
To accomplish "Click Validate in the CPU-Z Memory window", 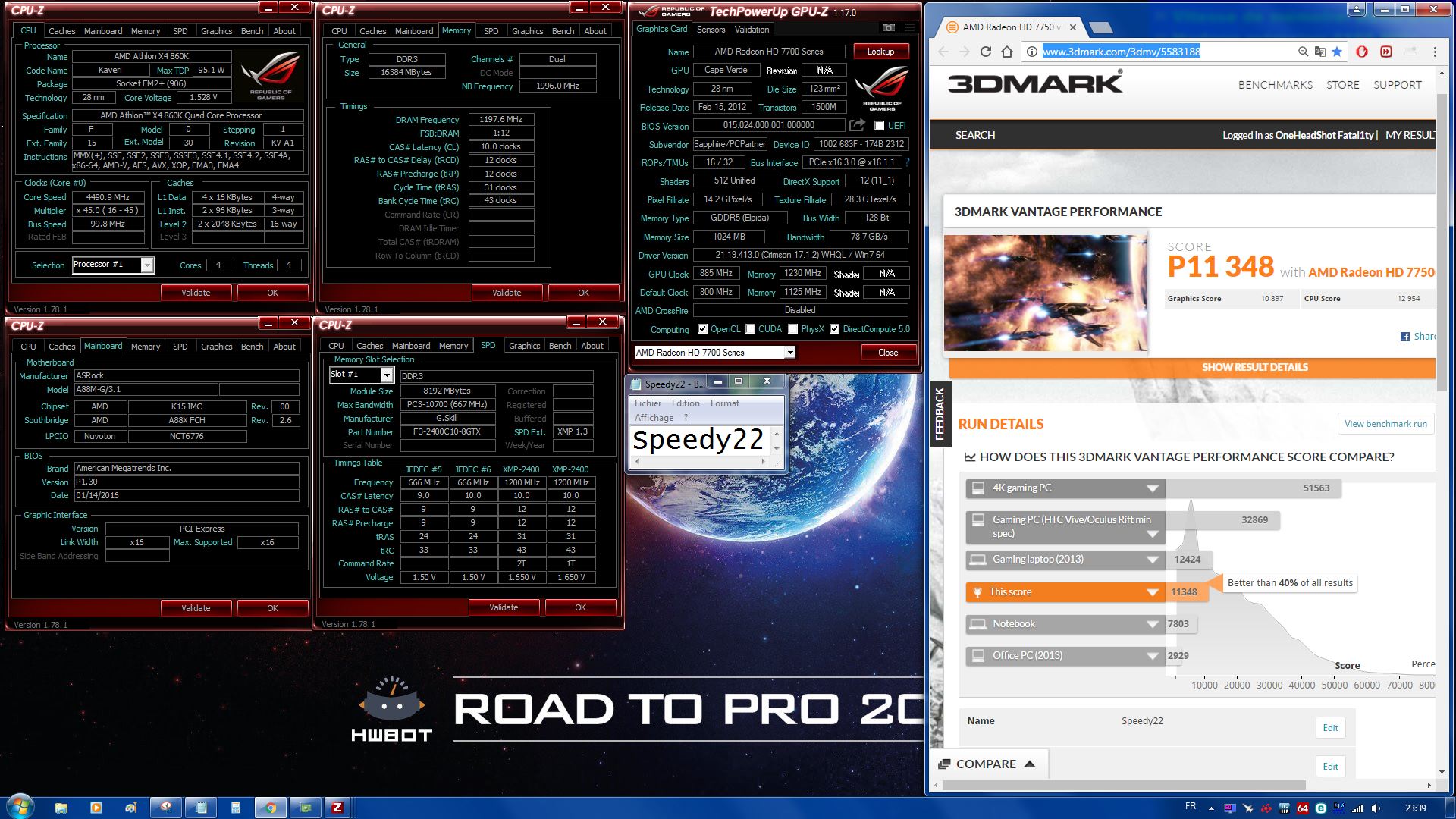I will coord(507,293).
